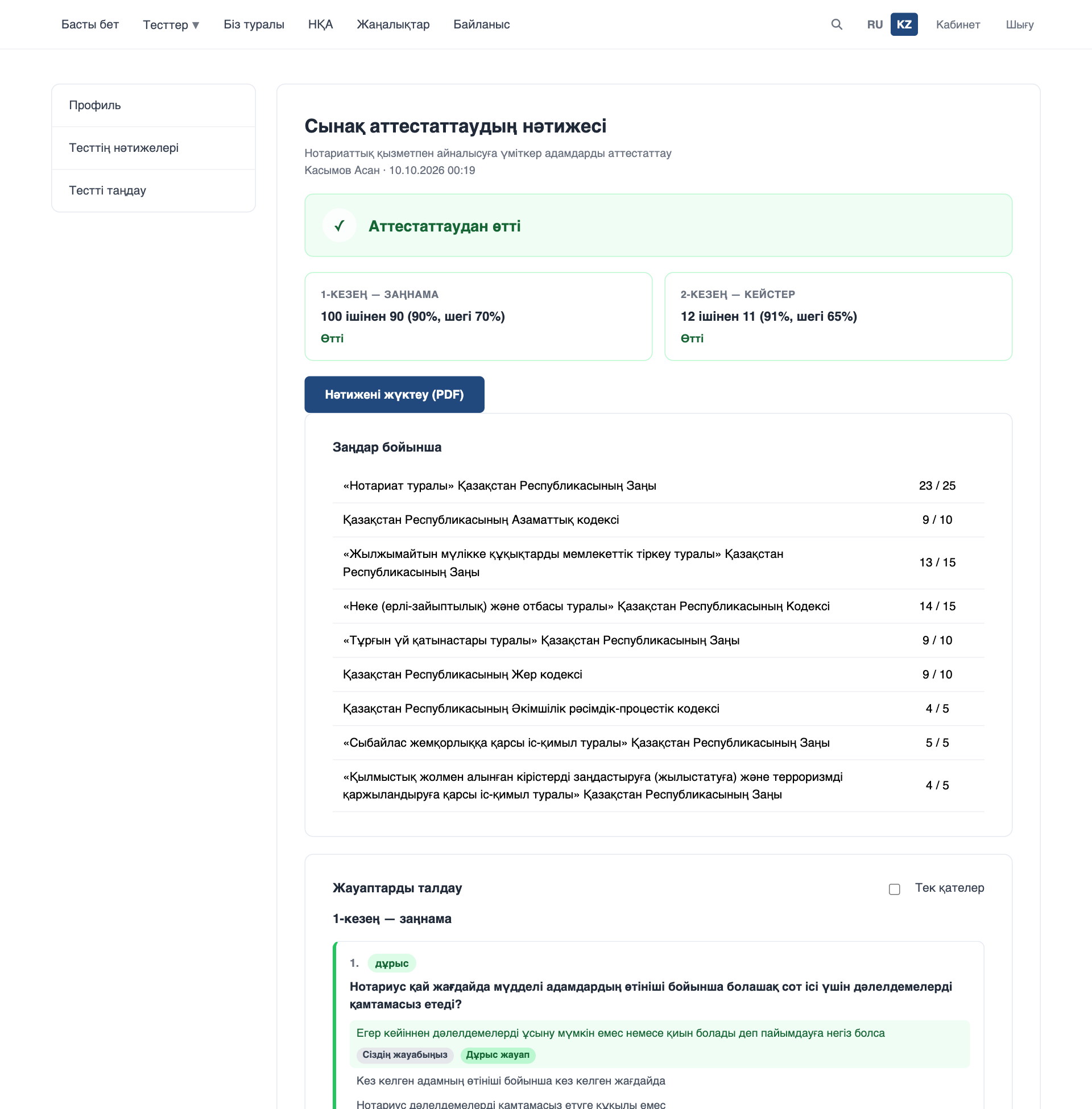Switch language to RU
This screenshot has width=1092, height=1109.
coord(875,24)
